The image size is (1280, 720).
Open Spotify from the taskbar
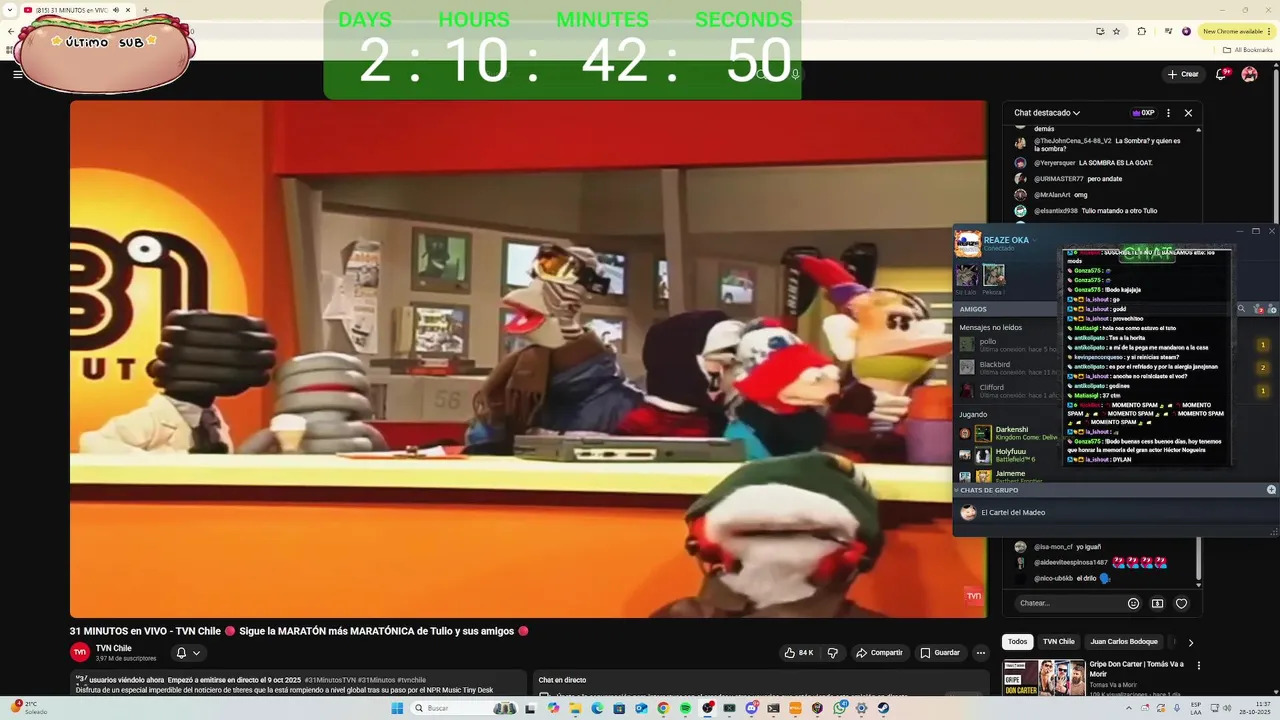(x=685, y=708)
